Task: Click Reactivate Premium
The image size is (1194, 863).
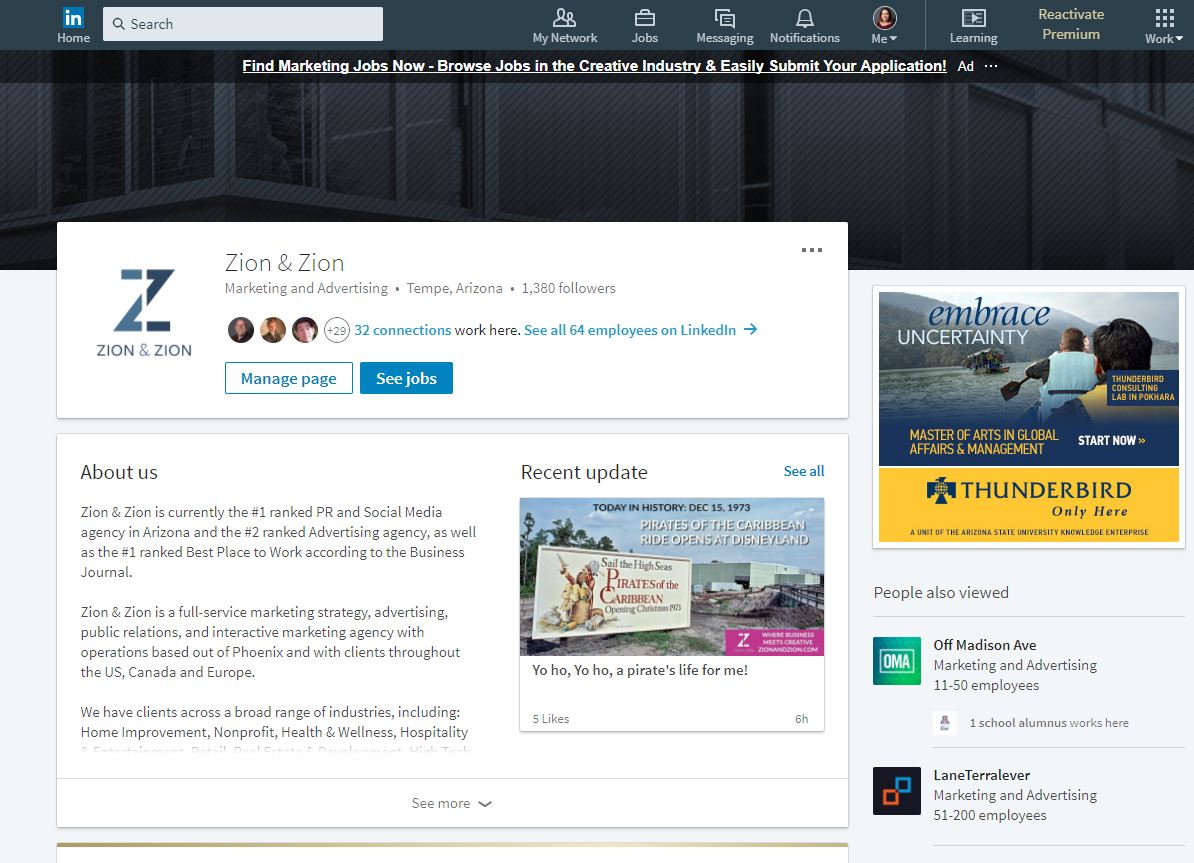Action: coord(1070,23)
